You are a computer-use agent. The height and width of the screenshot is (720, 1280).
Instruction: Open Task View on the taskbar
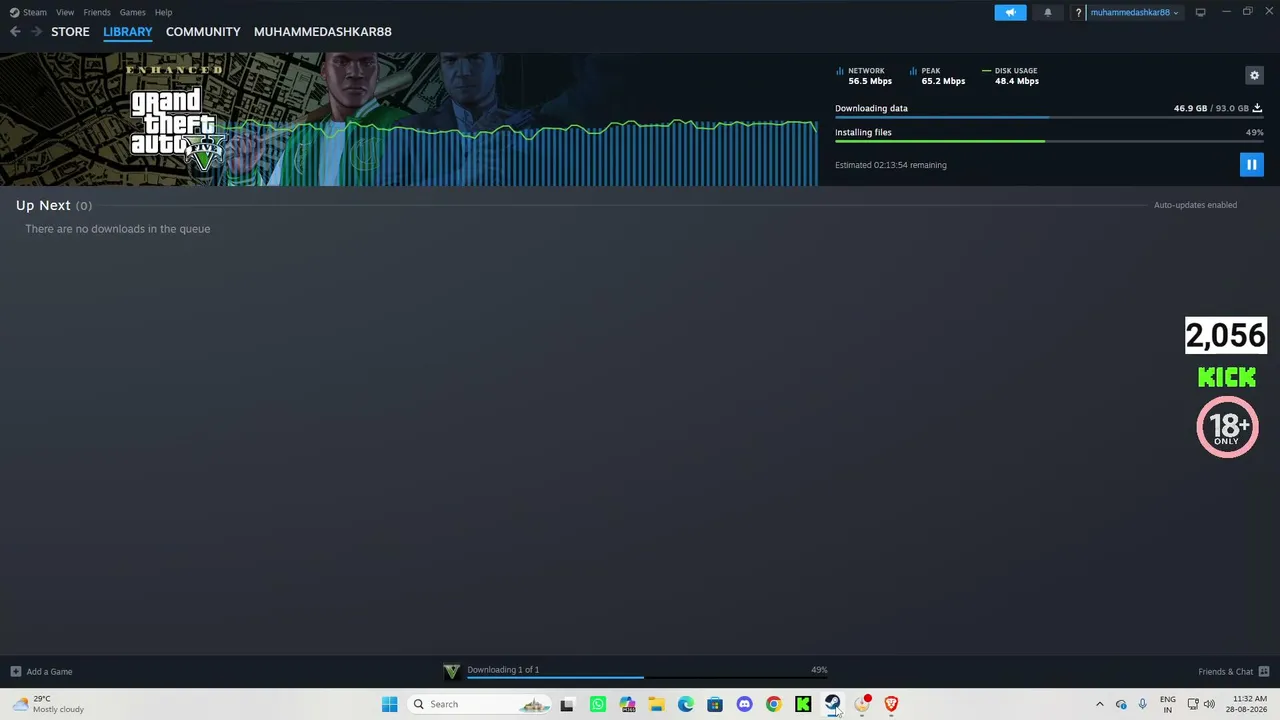click(x=567, y=704)
